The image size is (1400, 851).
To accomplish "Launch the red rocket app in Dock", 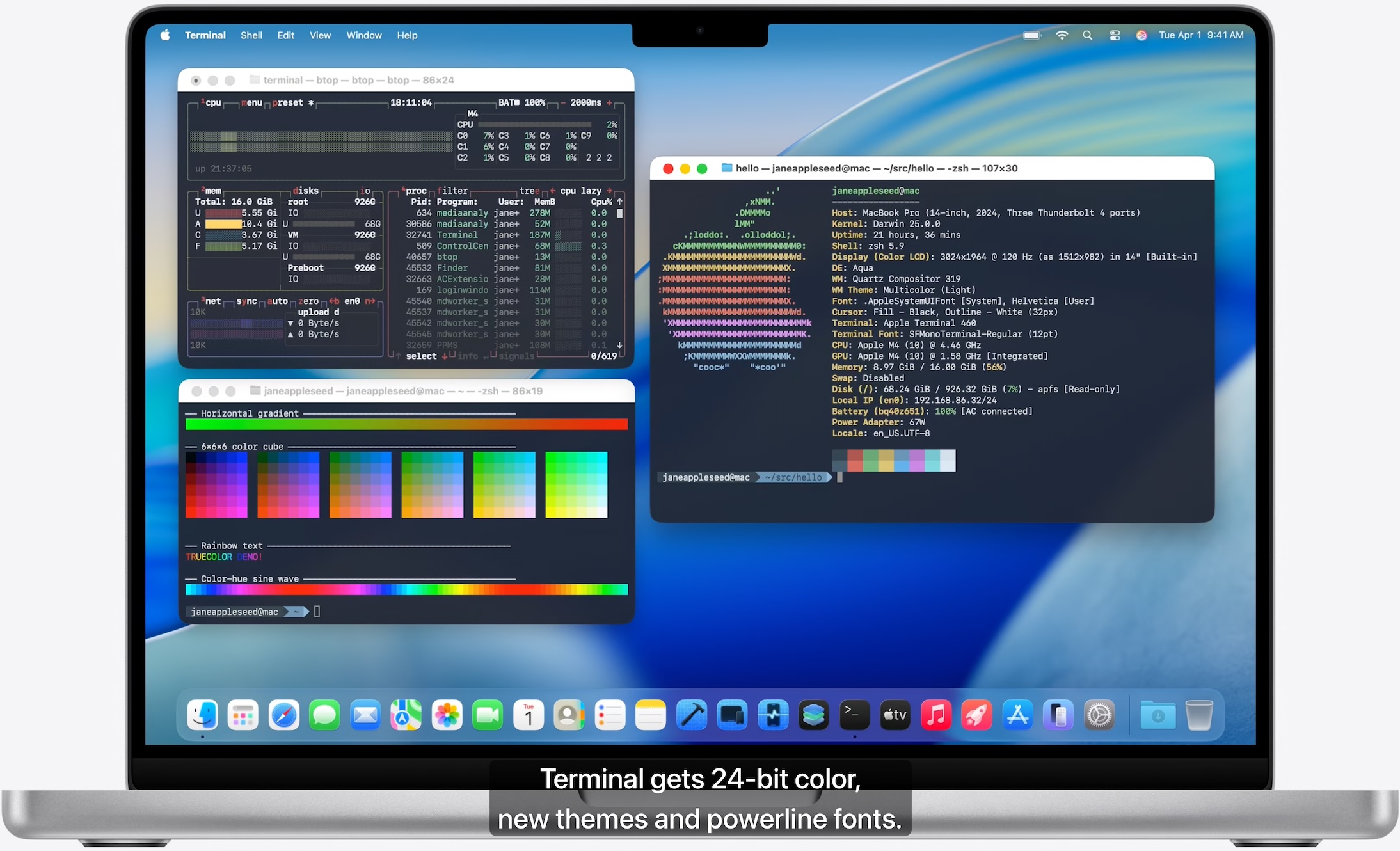I will tap(977, 715).
